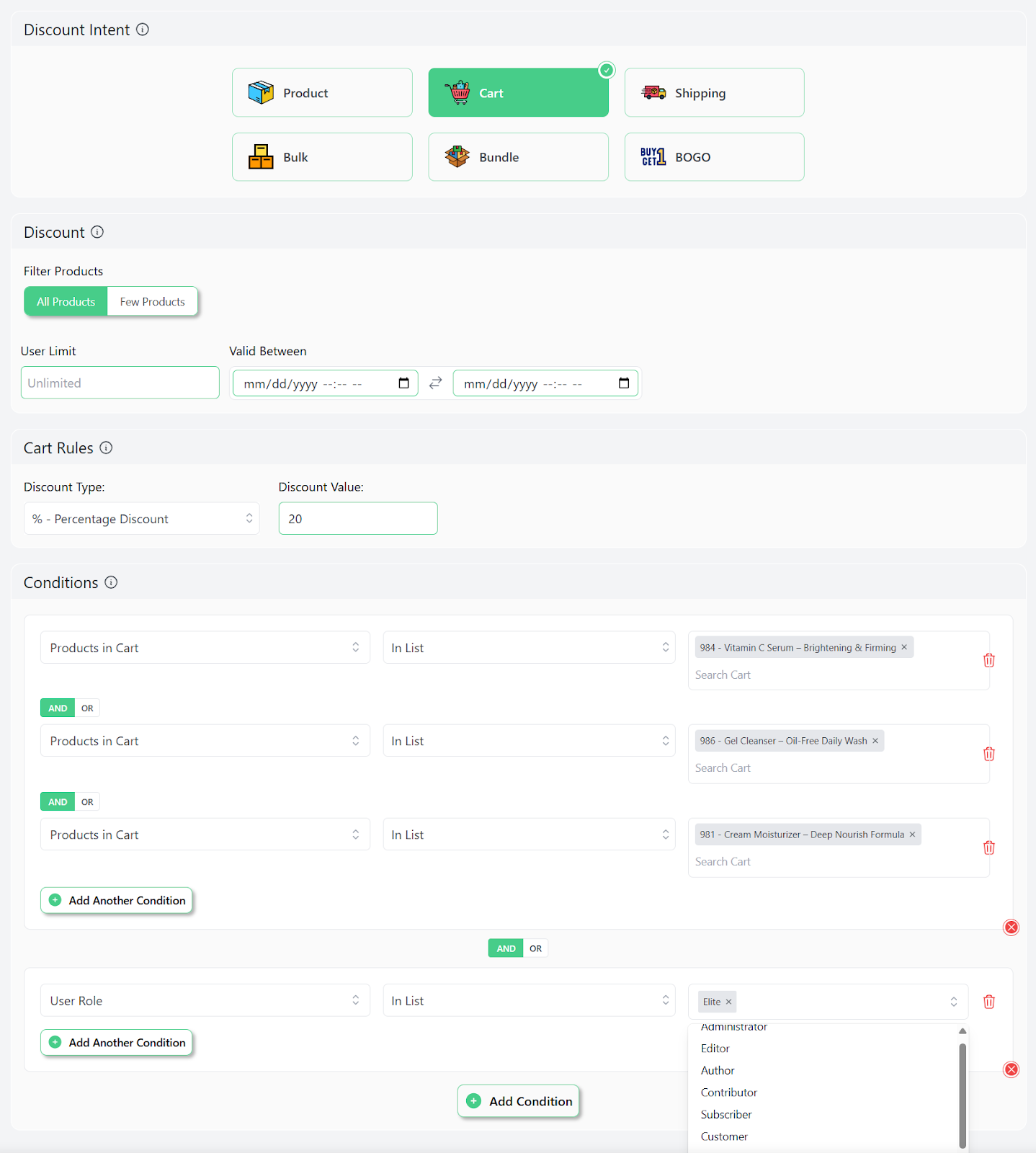Set first condition joiner to OR
The width and height of the screenshot is (1036, 1153).
click(x=87, y=708)
